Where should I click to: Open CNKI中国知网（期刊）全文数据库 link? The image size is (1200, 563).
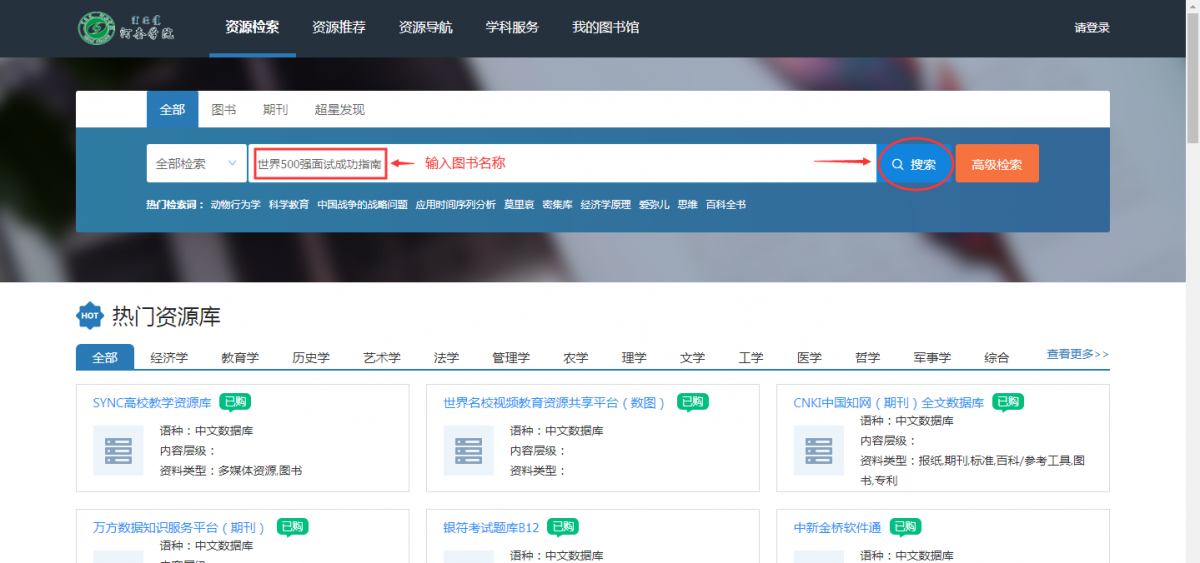[x=889, y=403]
